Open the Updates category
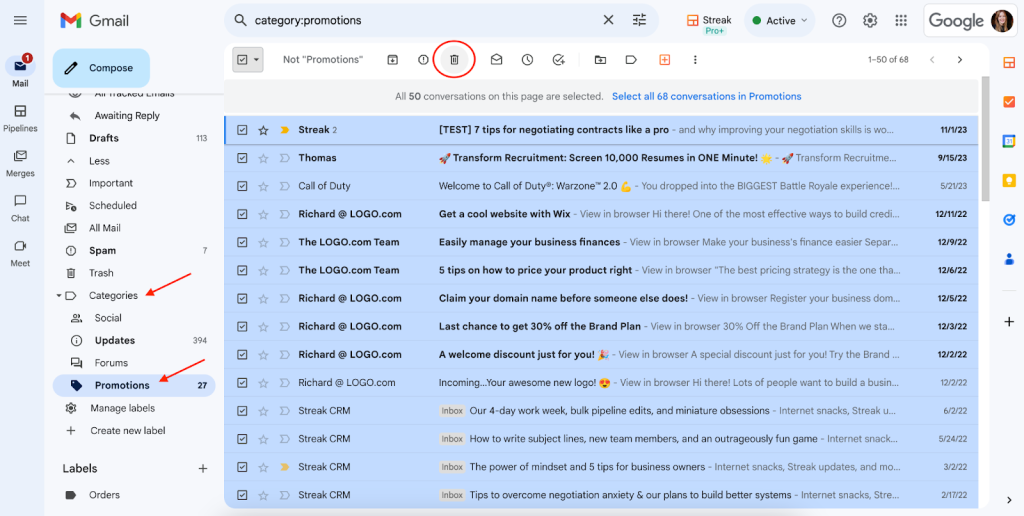Image resolution: width=1024 pixels, height=516 pixels. coord(115,340)
